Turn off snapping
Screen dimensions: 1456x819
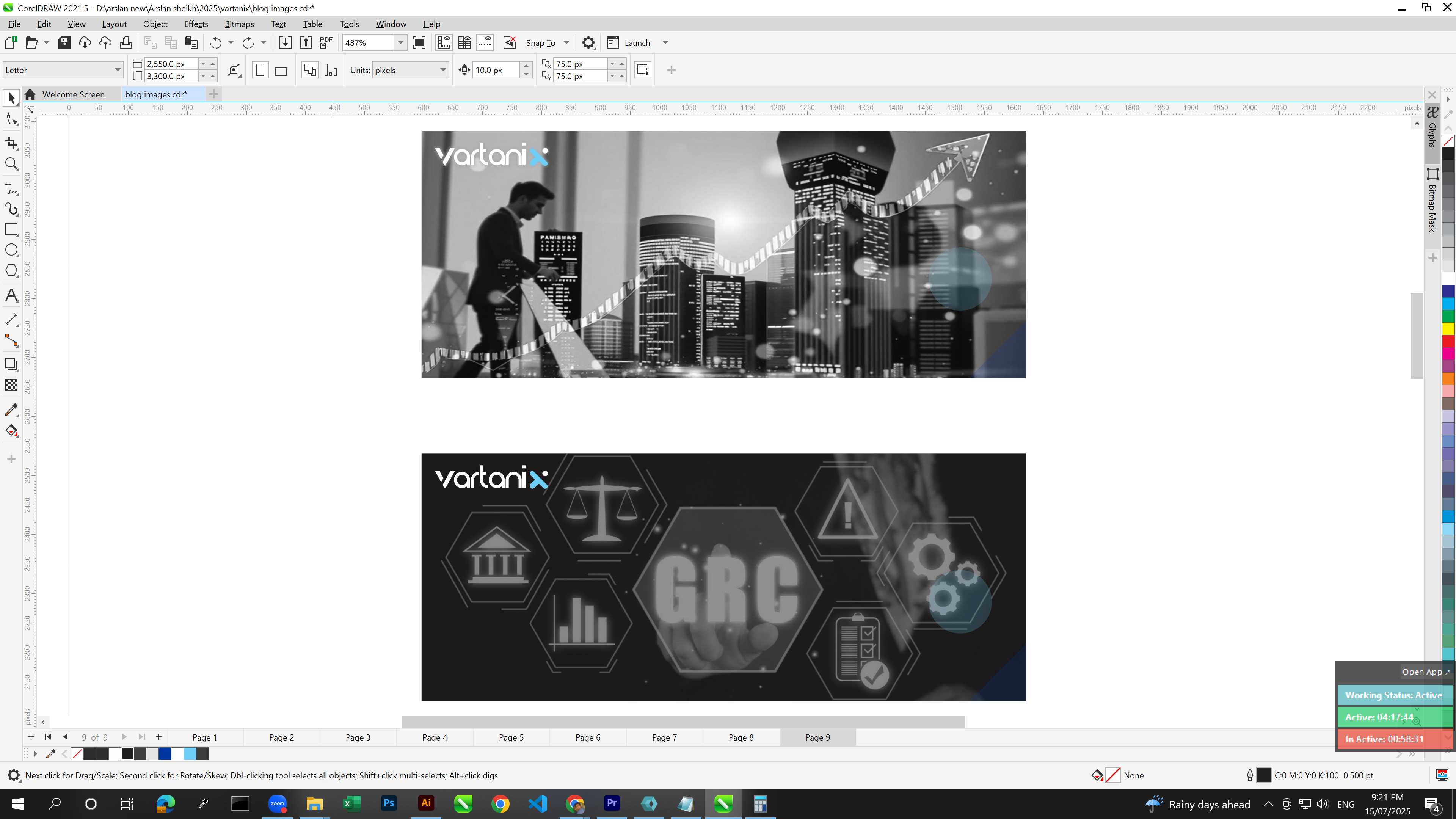510,42
